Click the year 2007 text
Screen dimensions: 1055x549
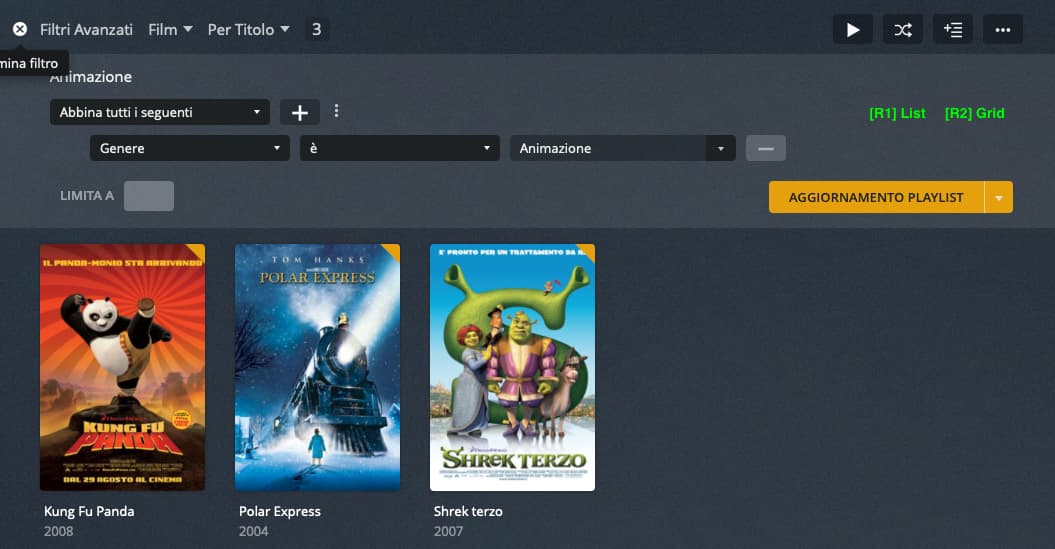click(x=449, y=532)
